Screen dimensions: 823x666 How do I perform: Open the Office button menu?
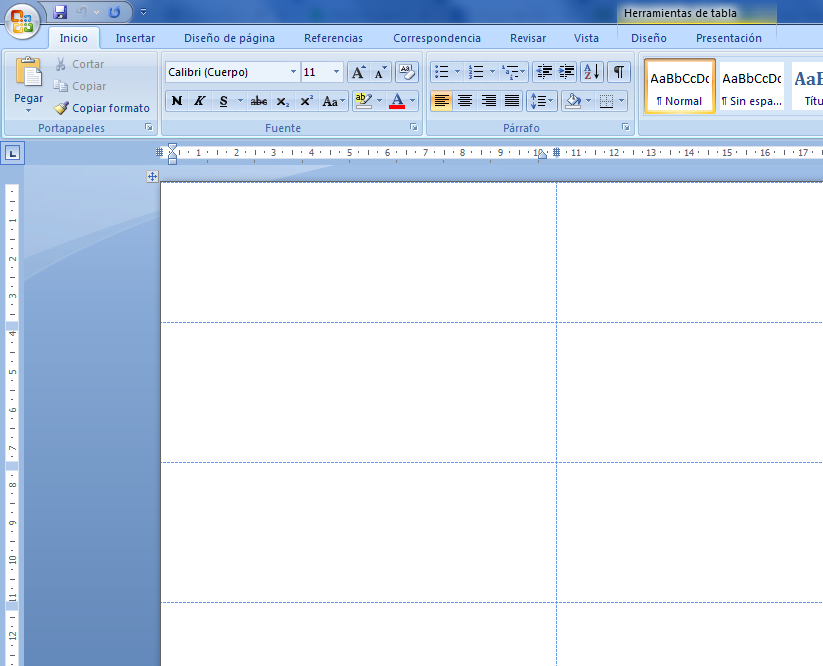pyautogui.click(x=22, y=21)
